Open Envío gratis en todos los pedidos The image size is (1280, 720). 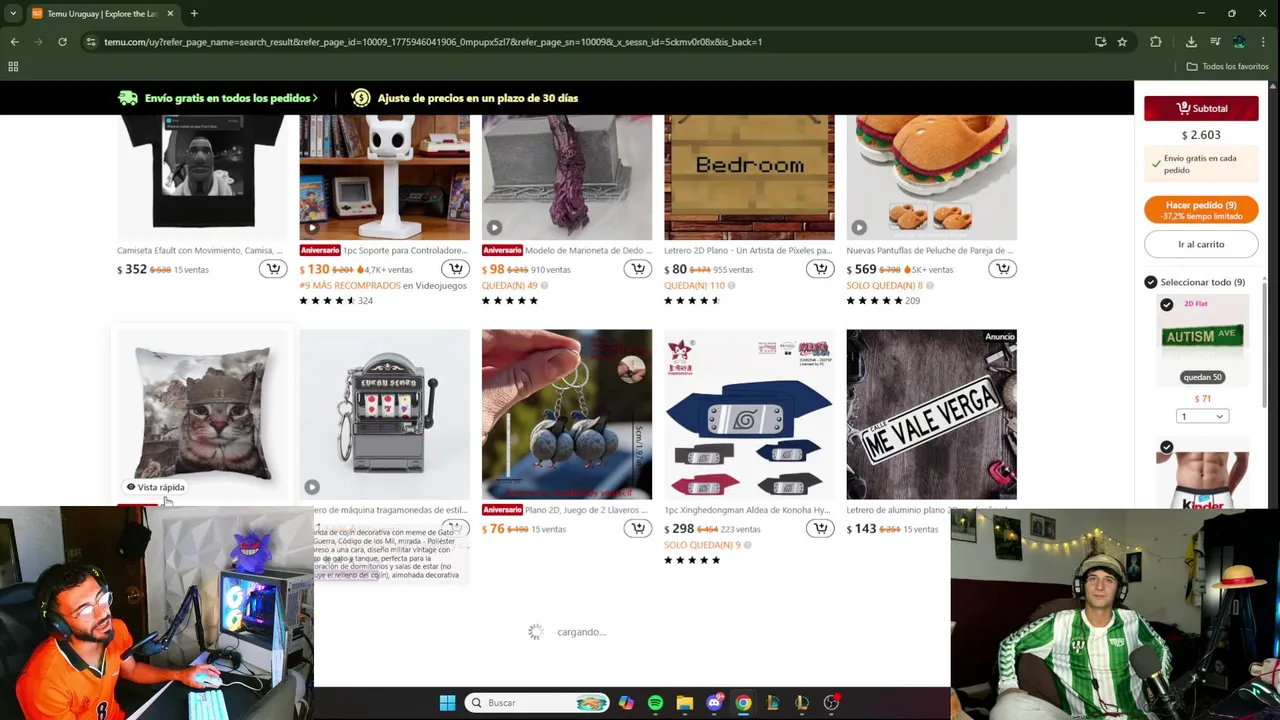230,98
